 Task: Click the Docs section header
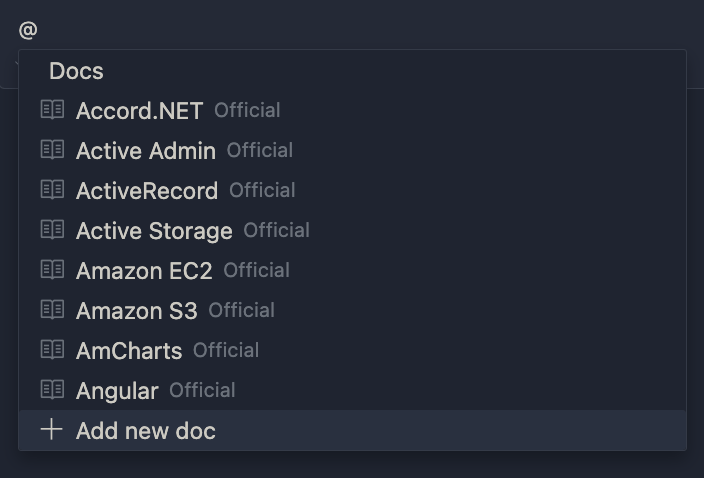(76, 71)
